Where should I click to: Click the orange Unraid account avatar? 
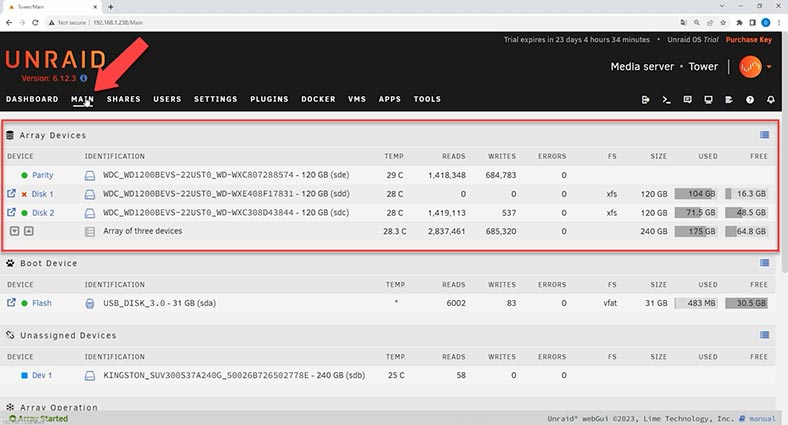click(x=750, y=66)
